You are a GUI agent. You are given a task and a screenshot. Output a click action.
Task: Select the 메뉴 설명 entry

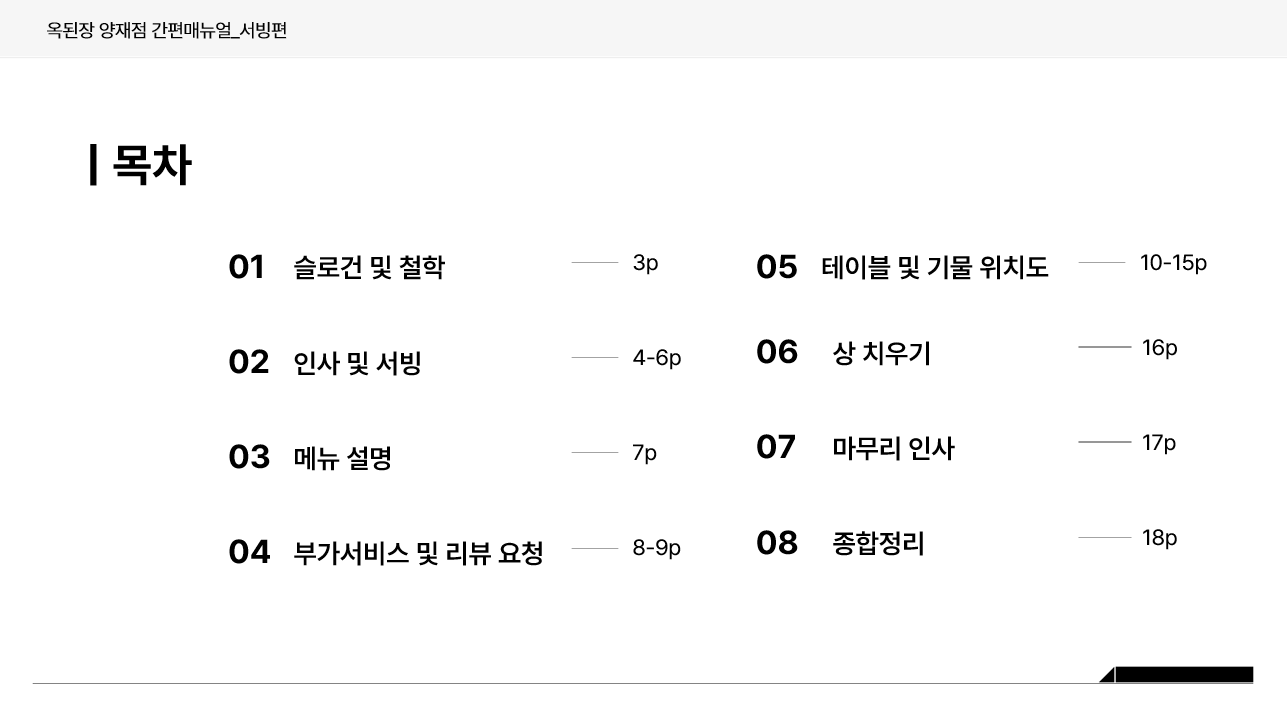342,458
